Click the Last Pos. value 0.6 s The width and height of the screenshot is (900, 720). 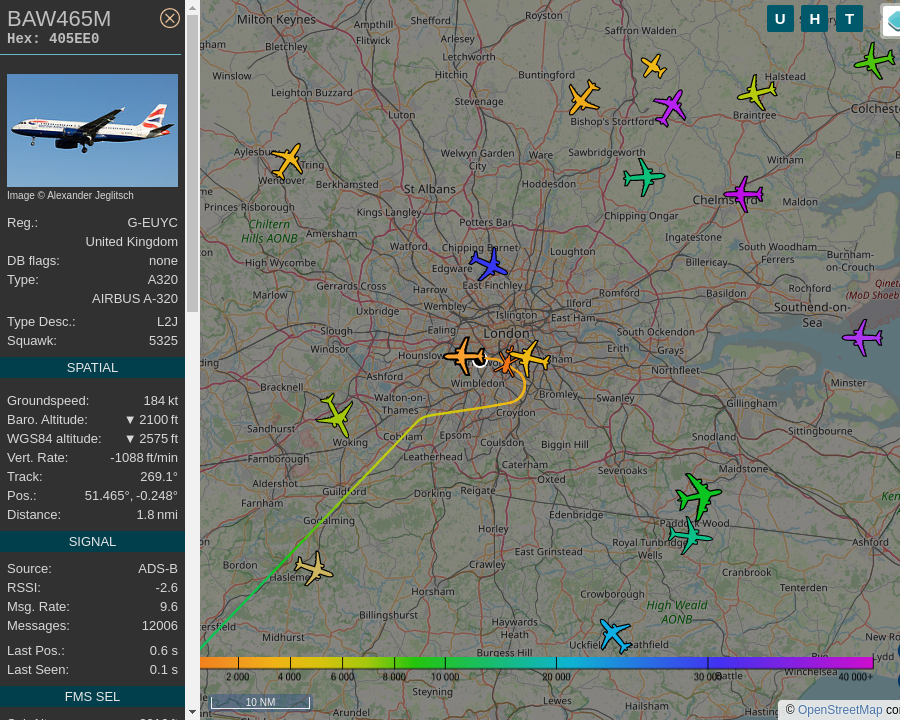tap(164, 651)
